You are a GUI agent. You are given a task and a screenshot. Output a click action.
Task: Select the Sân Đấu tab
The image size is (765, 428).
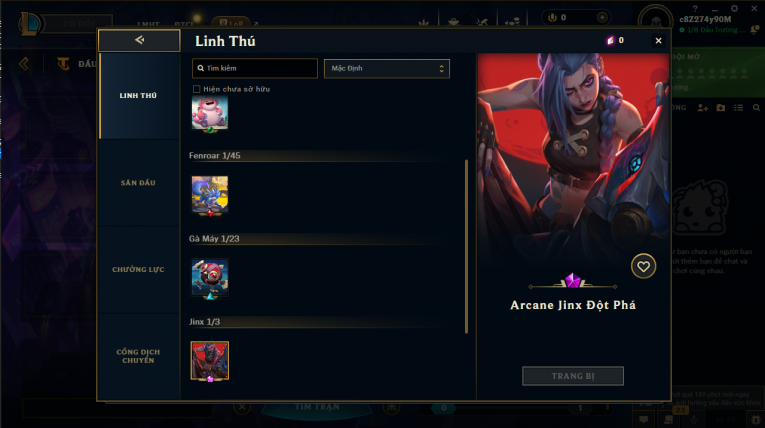pyautogui.click(x=139, y=183)
